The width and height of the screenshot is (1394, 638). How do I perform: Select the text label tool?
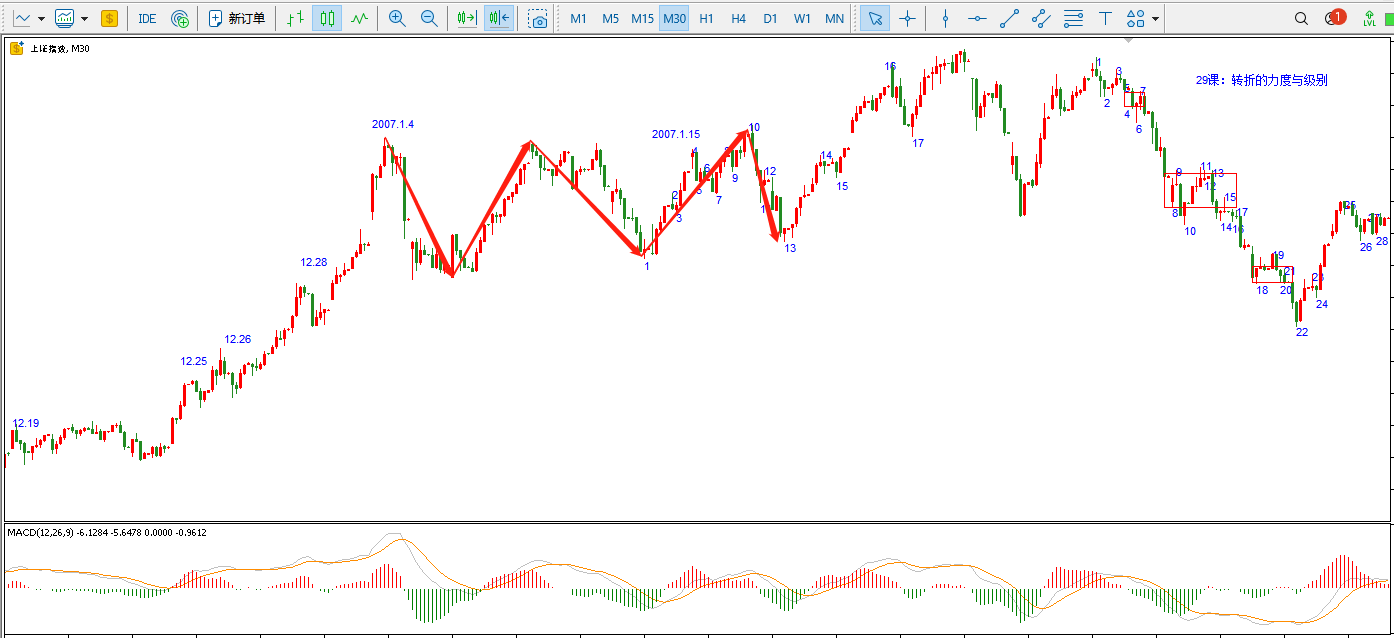point(1105,18)
